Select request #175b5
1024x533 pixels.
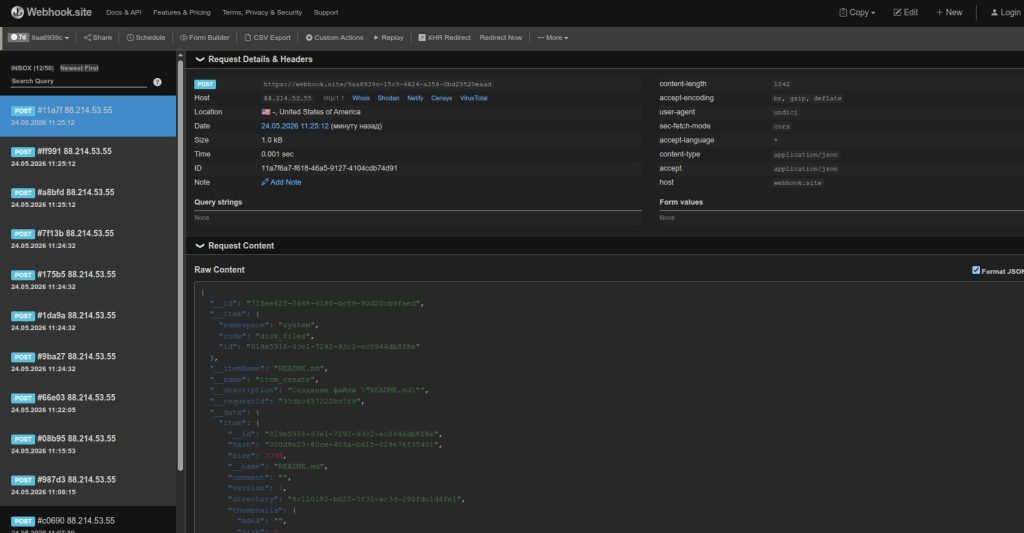(x=88, y=280)
